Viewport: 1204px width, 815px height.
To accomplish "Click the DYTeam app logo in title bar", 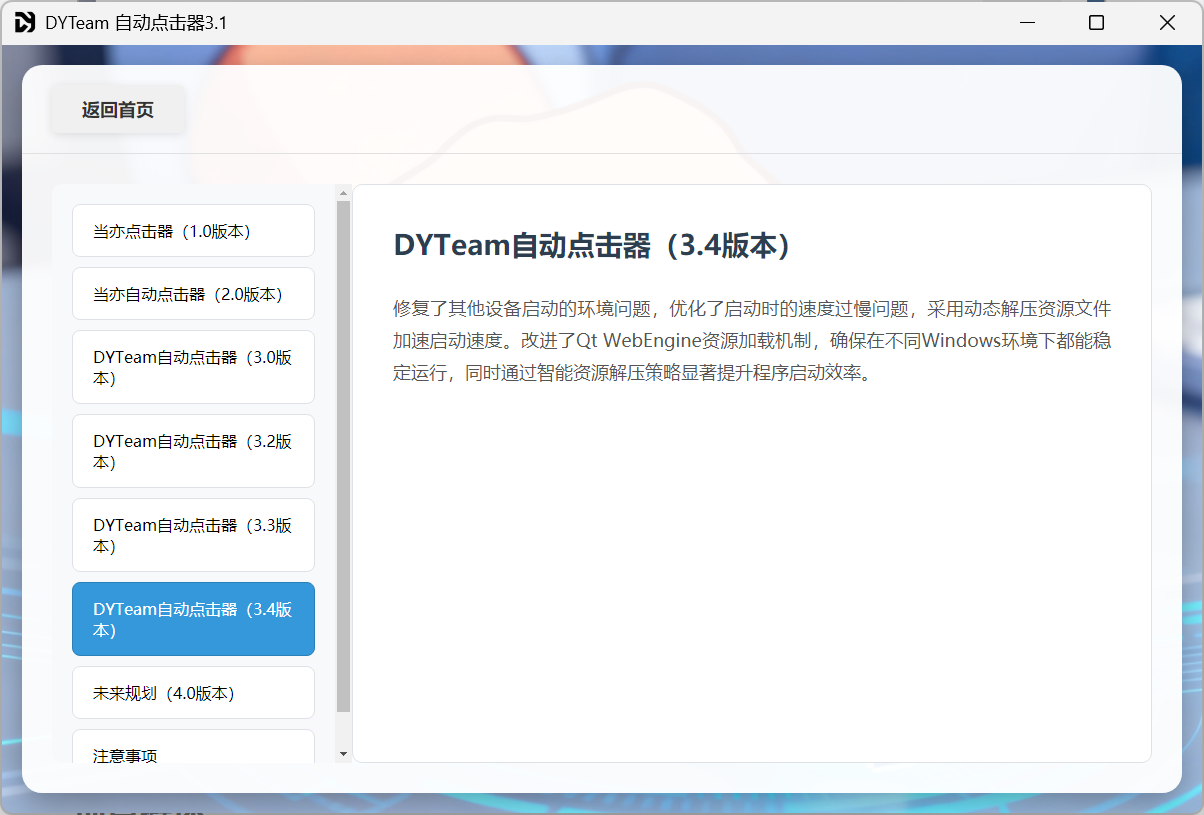I will click(25, 22).
